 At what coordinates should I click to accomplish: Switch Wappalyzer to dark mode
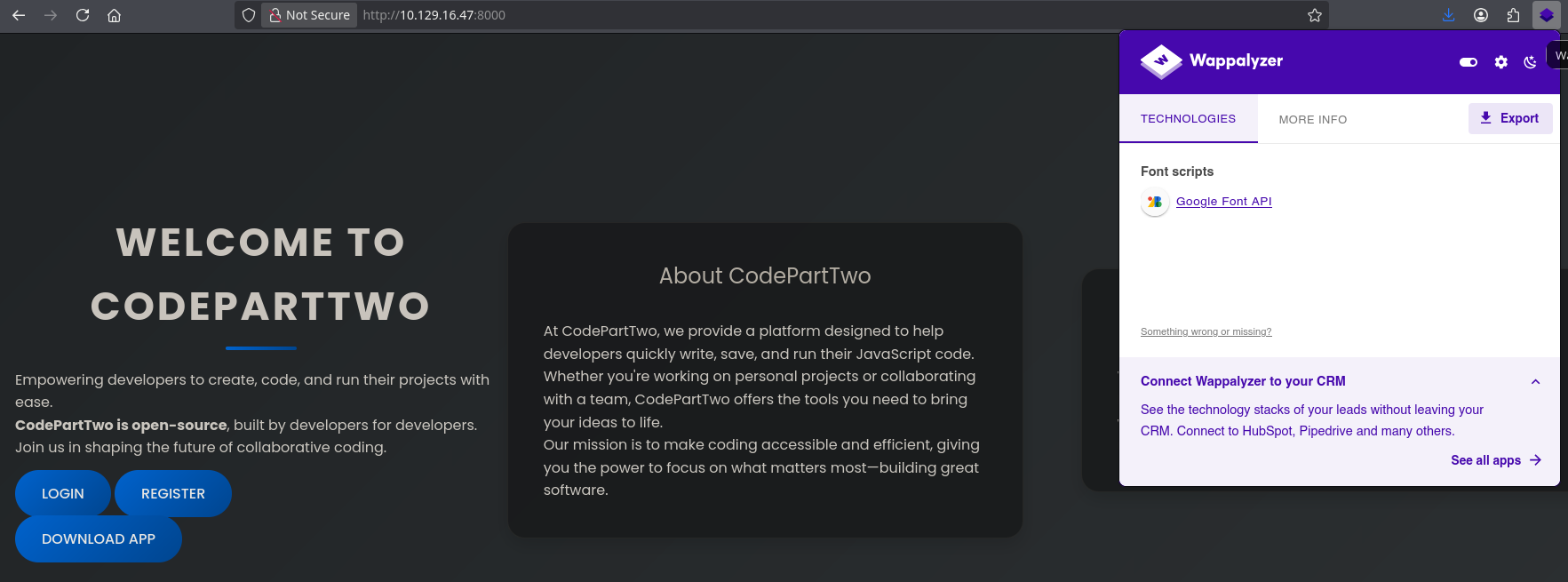click(x=1530, y=62)
